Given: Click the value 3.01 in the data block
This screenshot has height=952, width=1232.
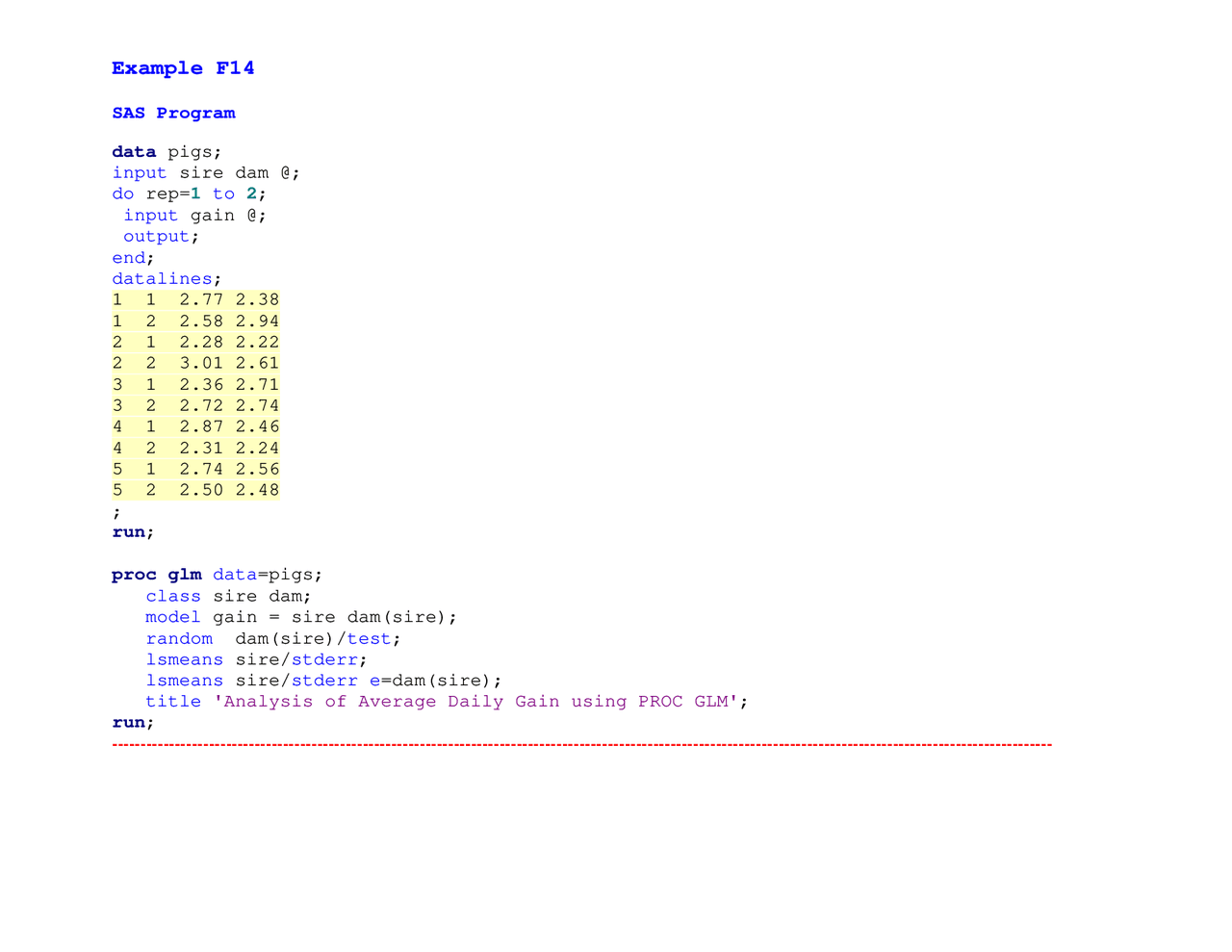Looking at the screenshot, I should point(201,364).
